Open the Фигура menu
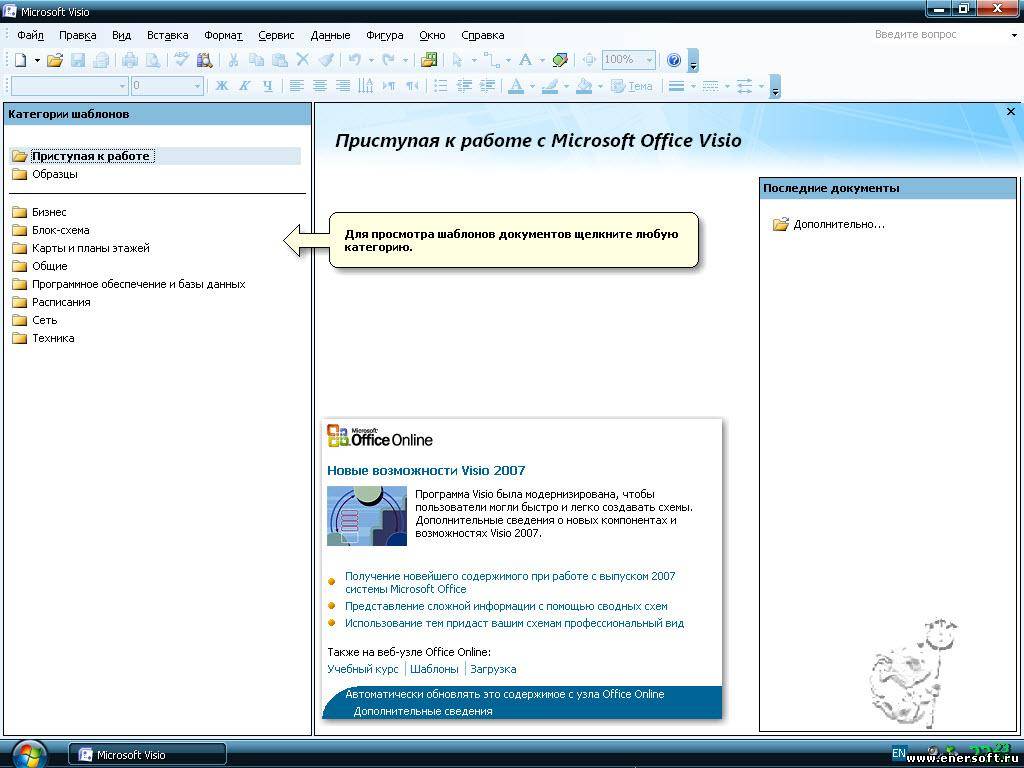 pos(385,35)
